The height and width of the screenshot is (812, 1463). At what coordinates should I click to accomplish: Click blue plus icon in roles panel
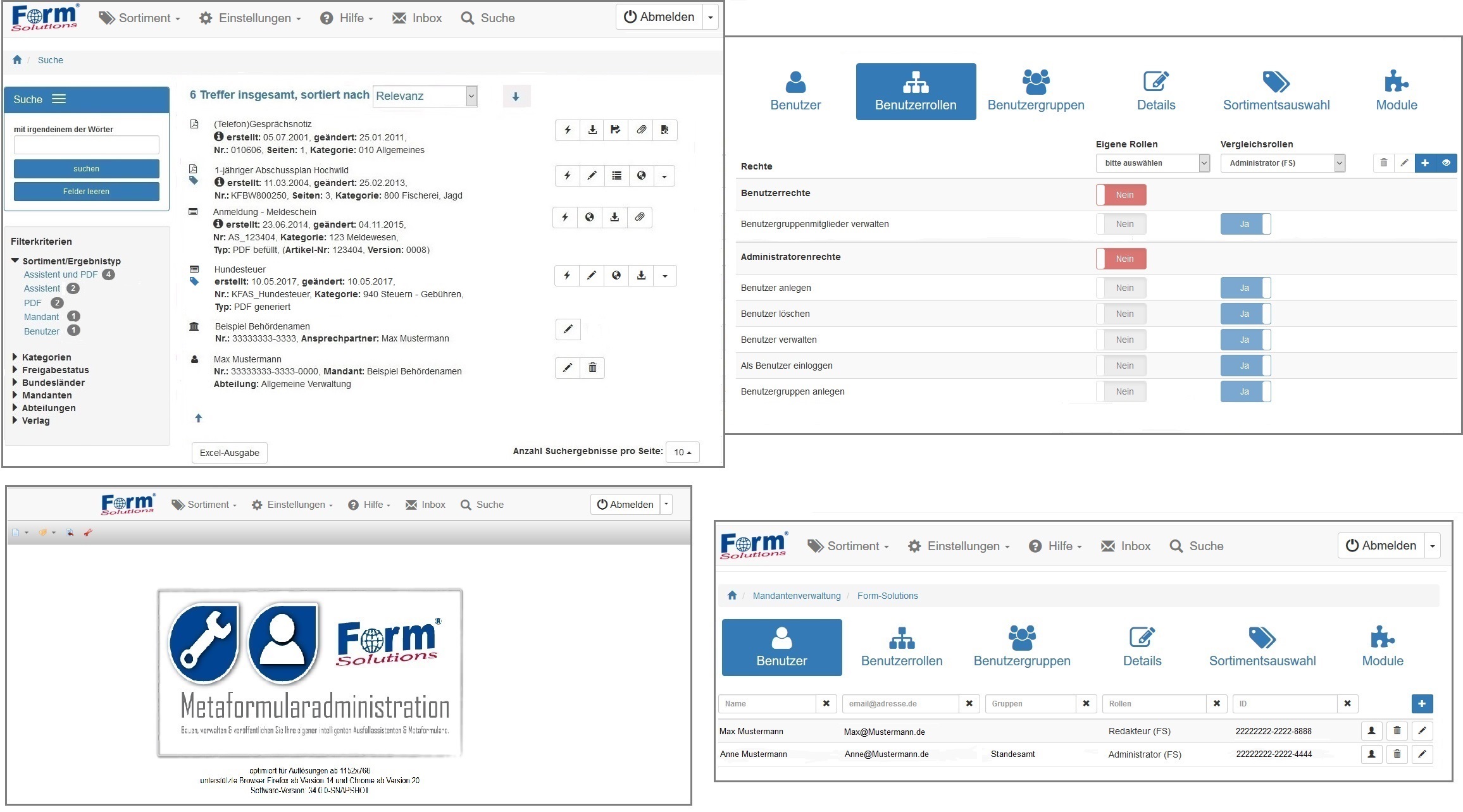click(1425, 163)
